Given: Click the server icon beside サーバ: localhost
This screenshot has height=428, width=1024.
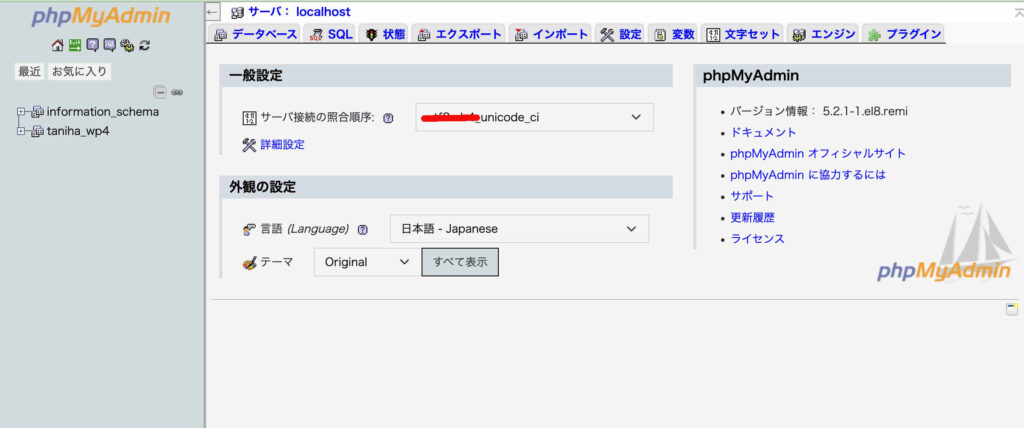Looking at the screenshot, I should click(x=238, y=12).
